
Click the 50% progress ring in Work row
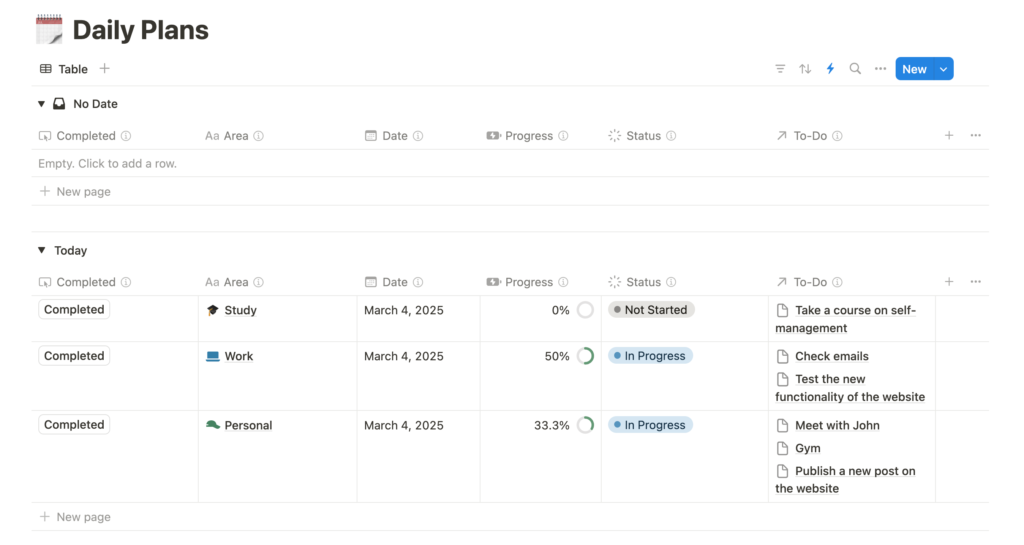click(x=586, y=356)
